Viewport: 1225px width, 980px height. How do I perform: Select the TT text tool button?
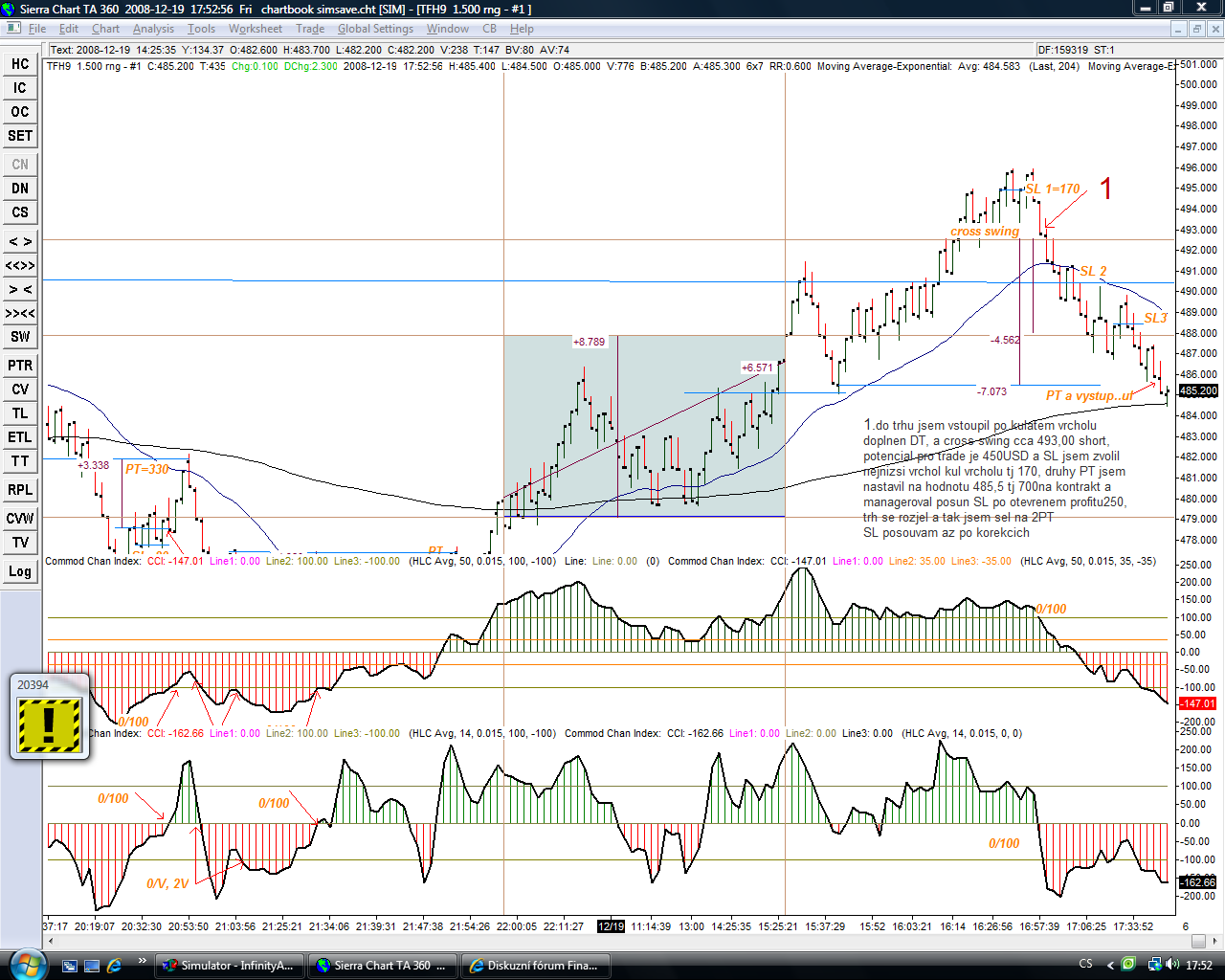coord(20,461)
